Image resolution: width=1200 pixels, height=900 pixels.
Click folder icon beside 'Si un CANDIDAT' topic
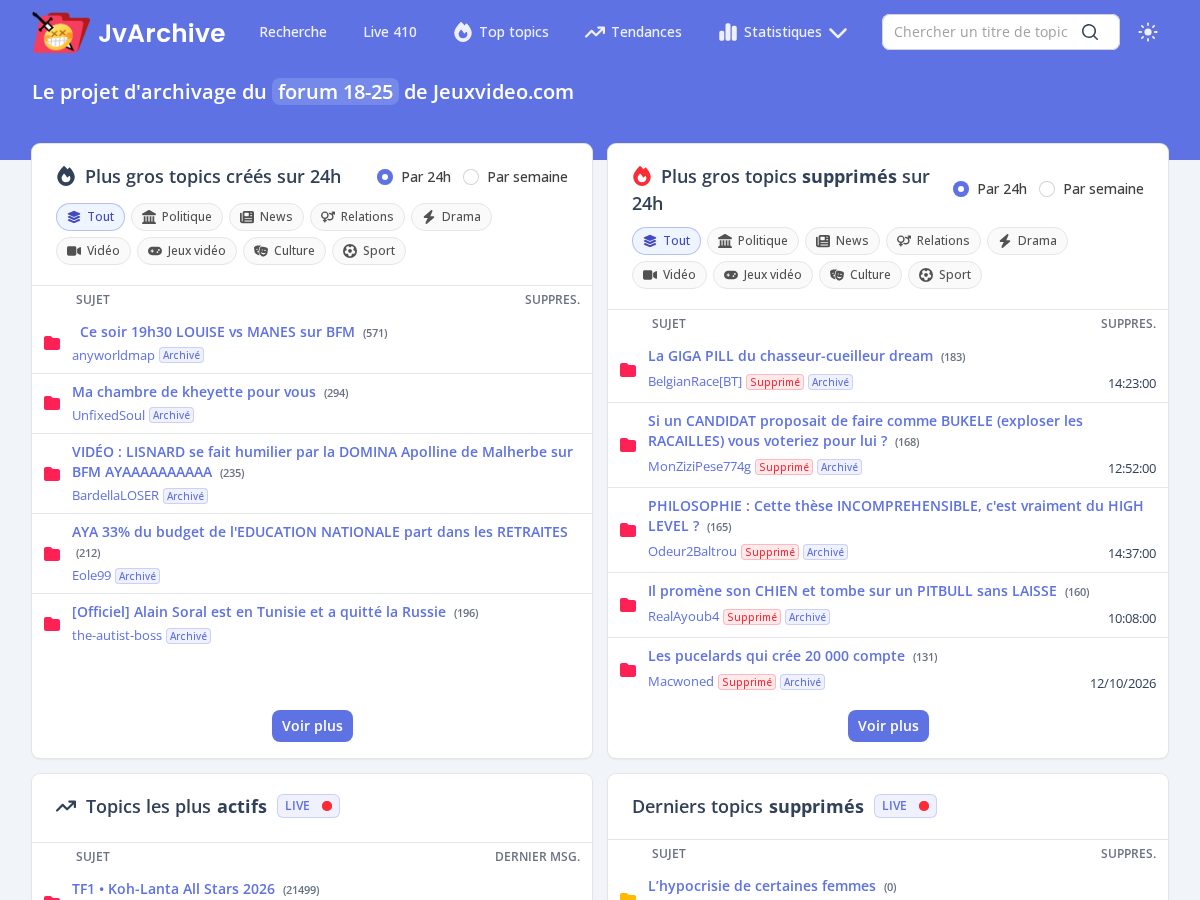628,445
